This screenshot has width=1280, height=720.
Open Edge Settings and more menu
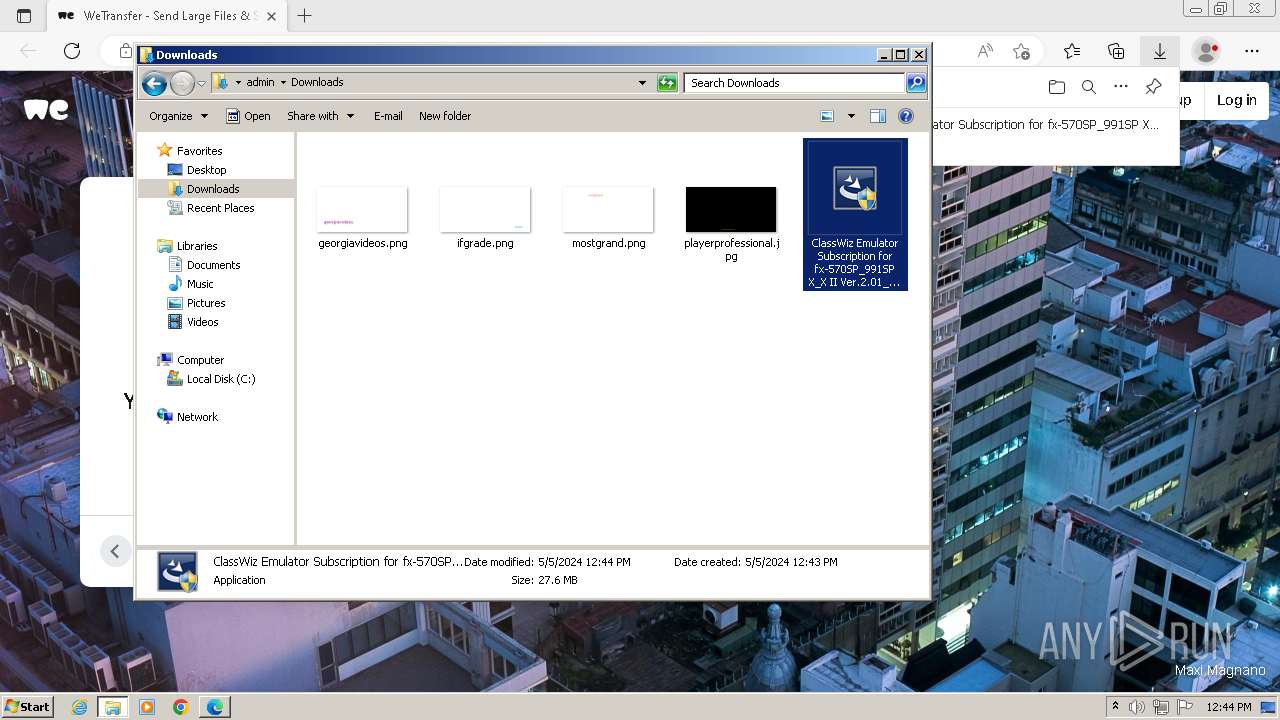pos(1252,51)
